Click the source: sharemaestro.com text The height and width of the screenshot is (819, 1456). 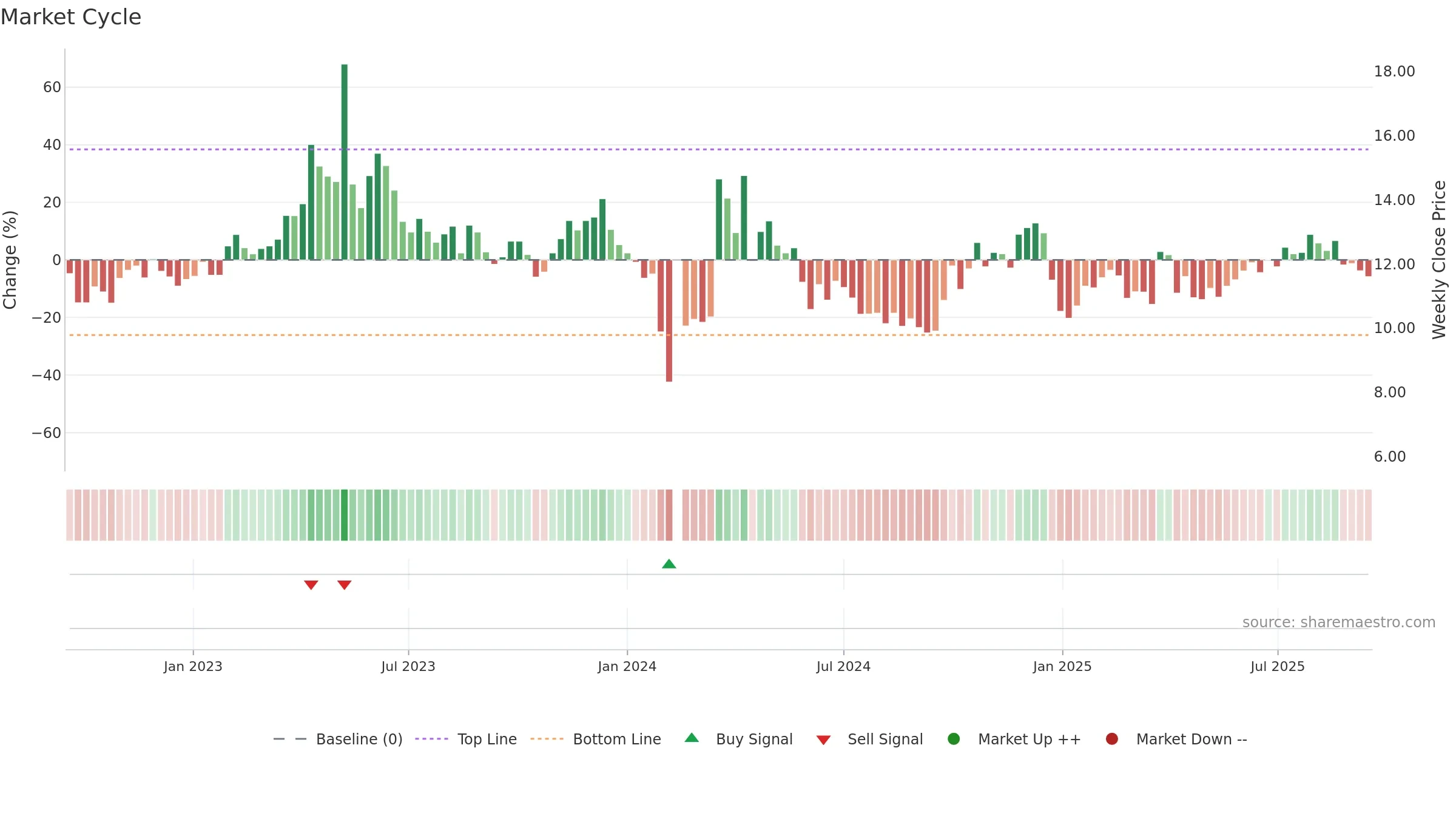point(1339,622)
